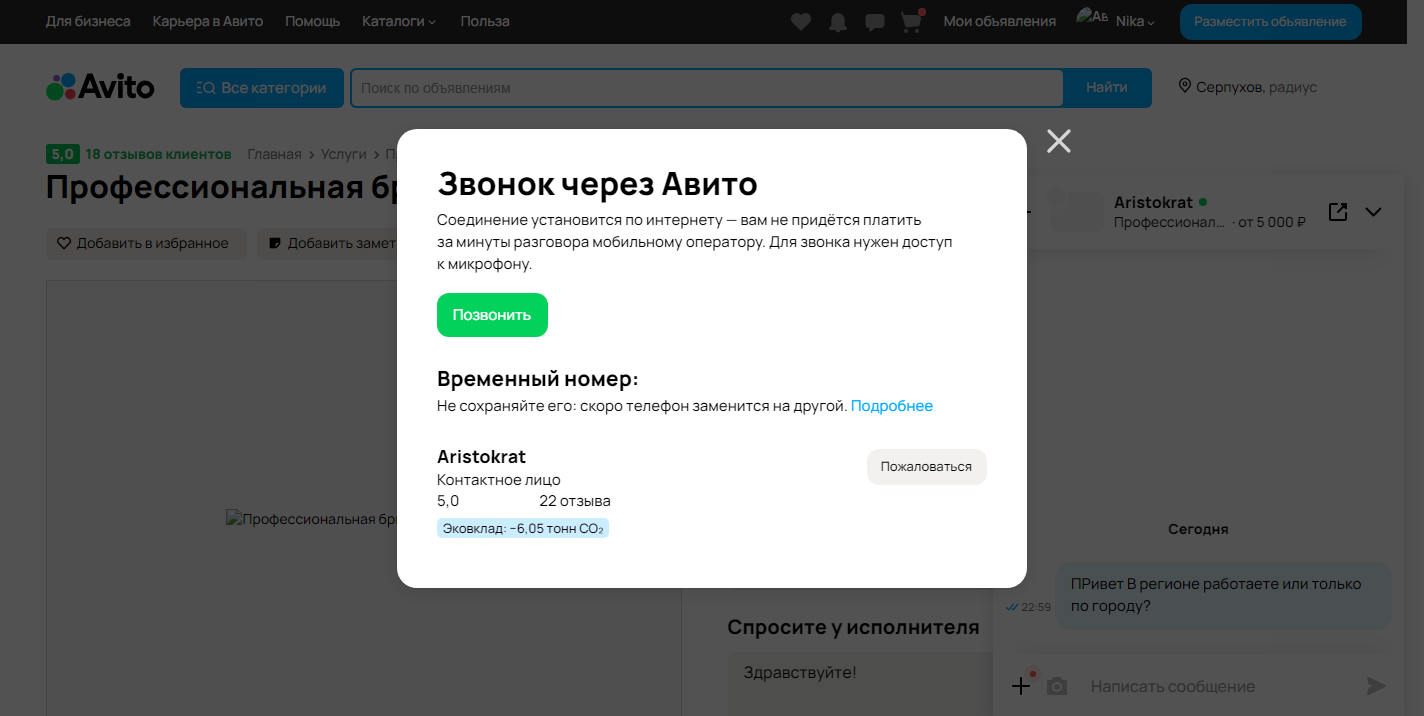Open Все категории menu
This screenshot has height=716, width=1424.
point(262,88)
